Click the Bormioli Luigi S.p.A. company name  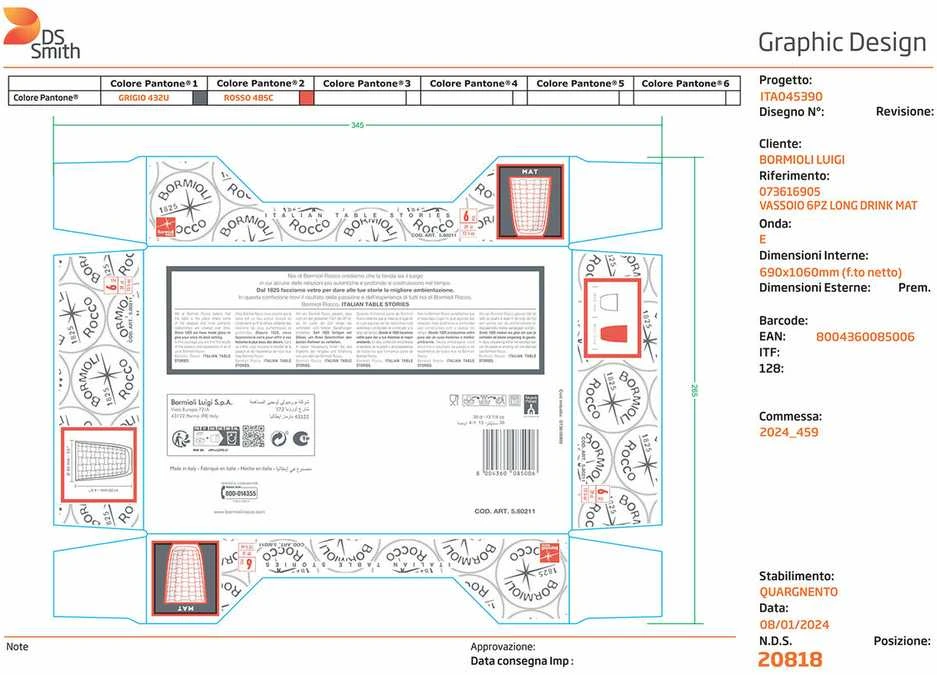[x=201, y=403]
